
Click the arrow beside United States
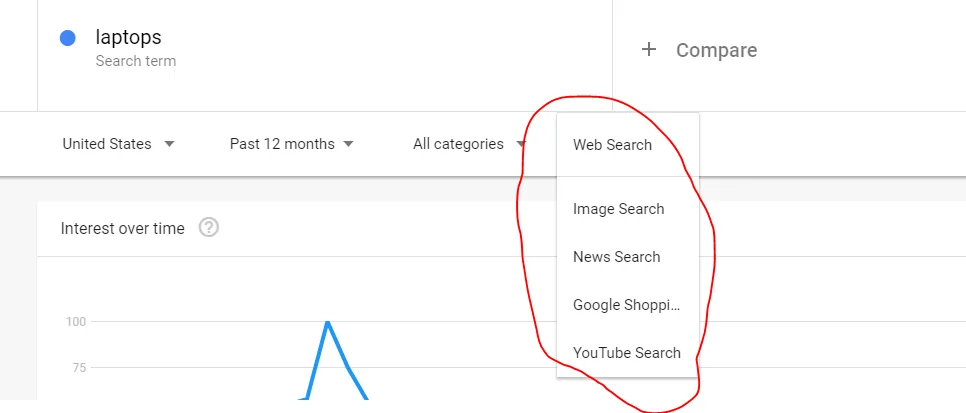coord(169,144)
